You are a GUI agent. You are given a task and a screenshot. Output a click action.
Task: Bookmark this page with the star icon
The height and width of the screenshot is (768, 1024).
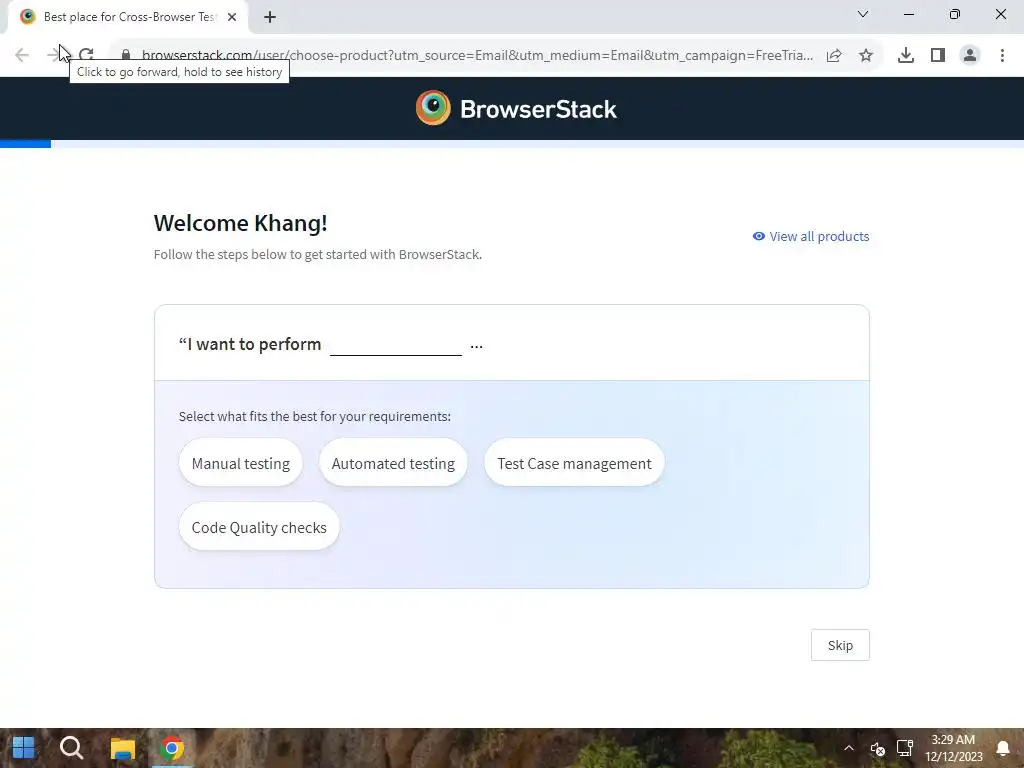point(866,56)
